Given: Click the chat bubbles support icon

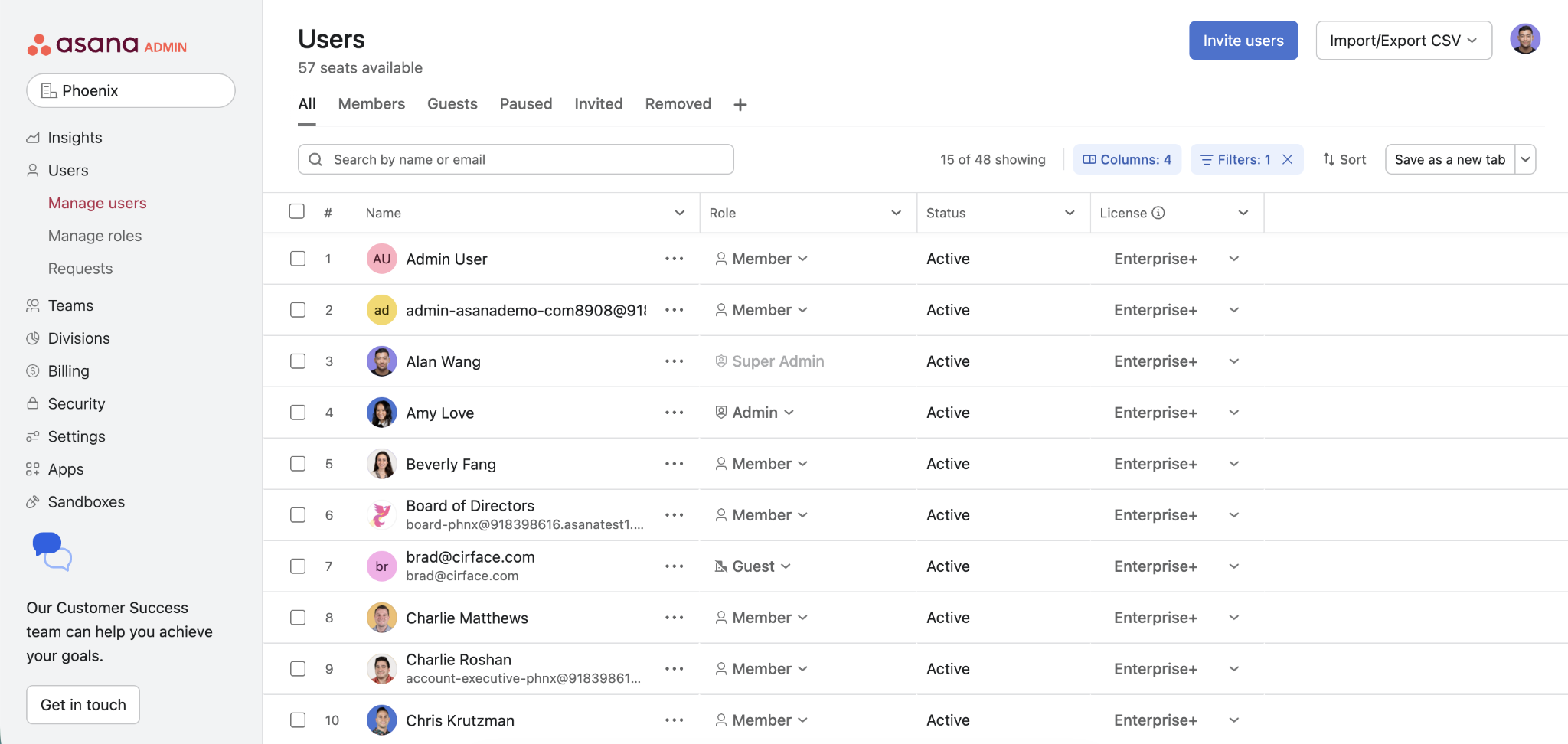Looking at the screenshot, I should point(52,551).
